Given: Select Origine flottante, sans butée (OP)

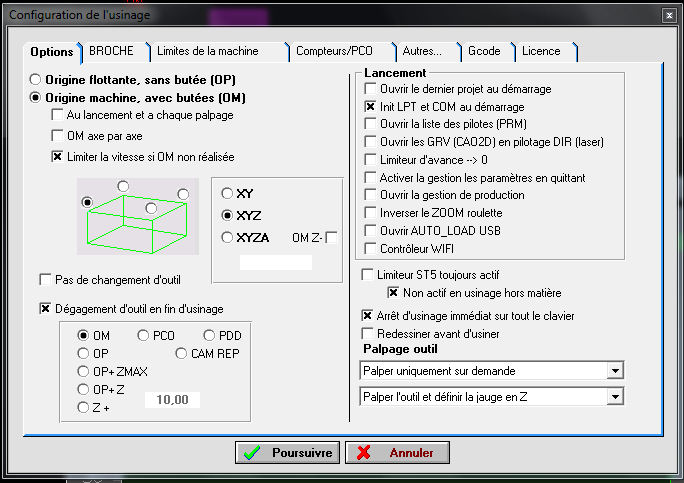Looking at the screenshot, I should [x=37, y=79].
